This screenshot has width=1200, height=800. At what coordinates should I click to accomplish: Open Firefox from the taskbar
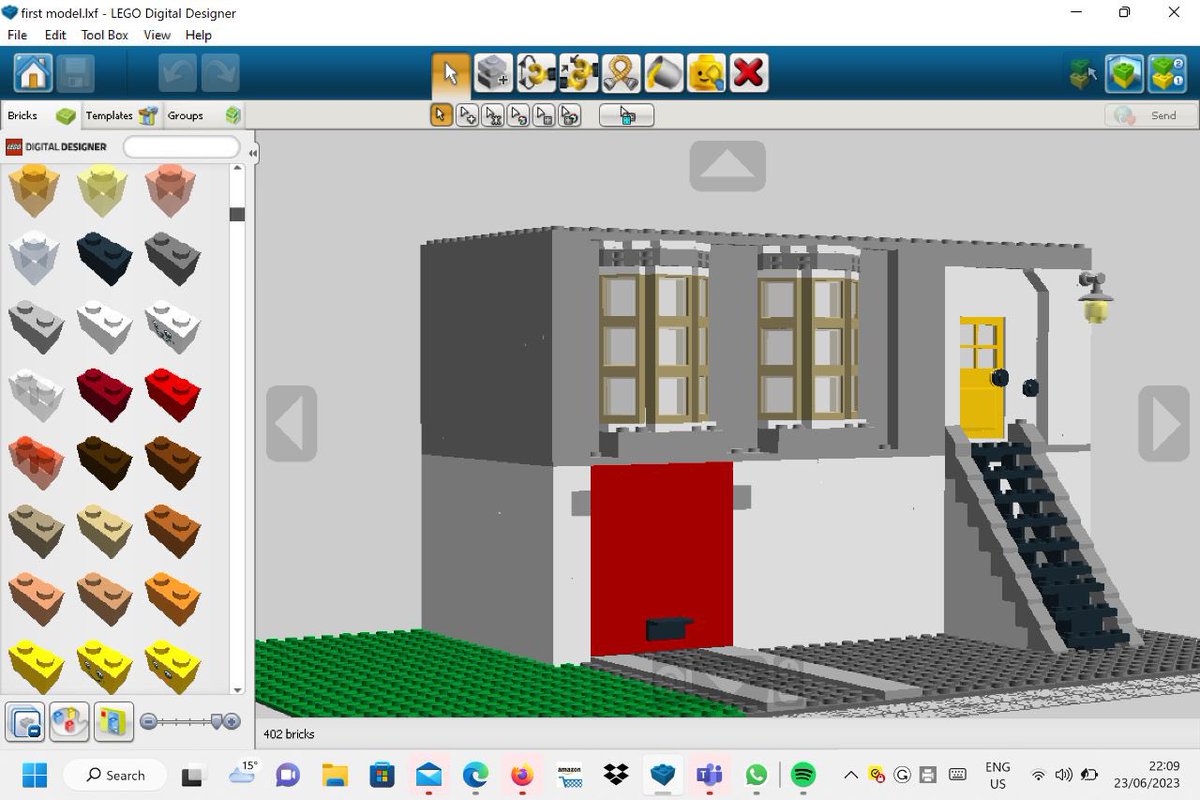(522, 775)
